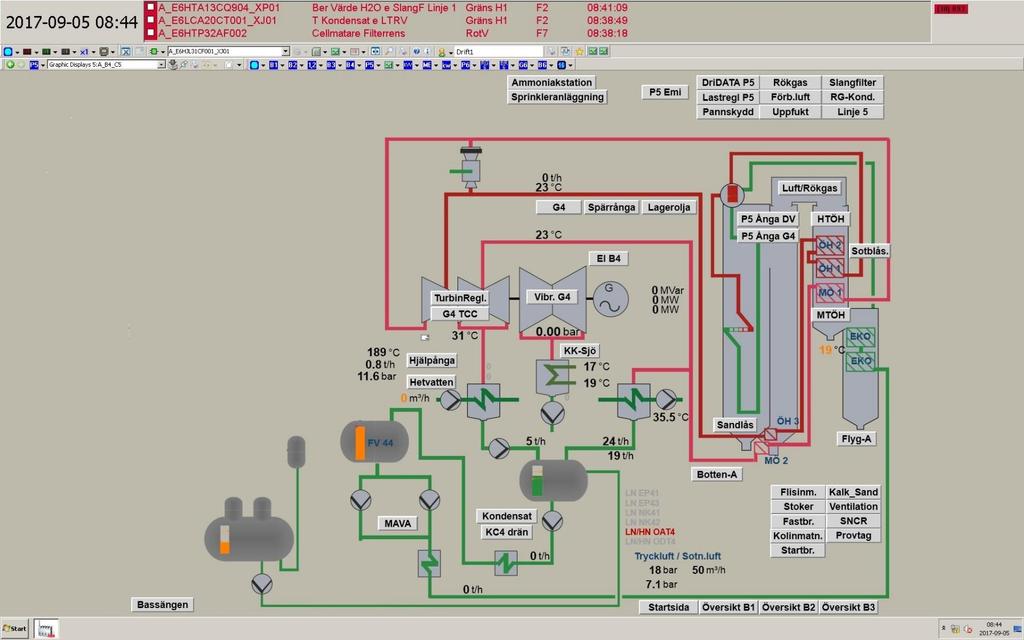
Task: Click the binoculars find icon in toolbar
Action: (x=376, y=51)
